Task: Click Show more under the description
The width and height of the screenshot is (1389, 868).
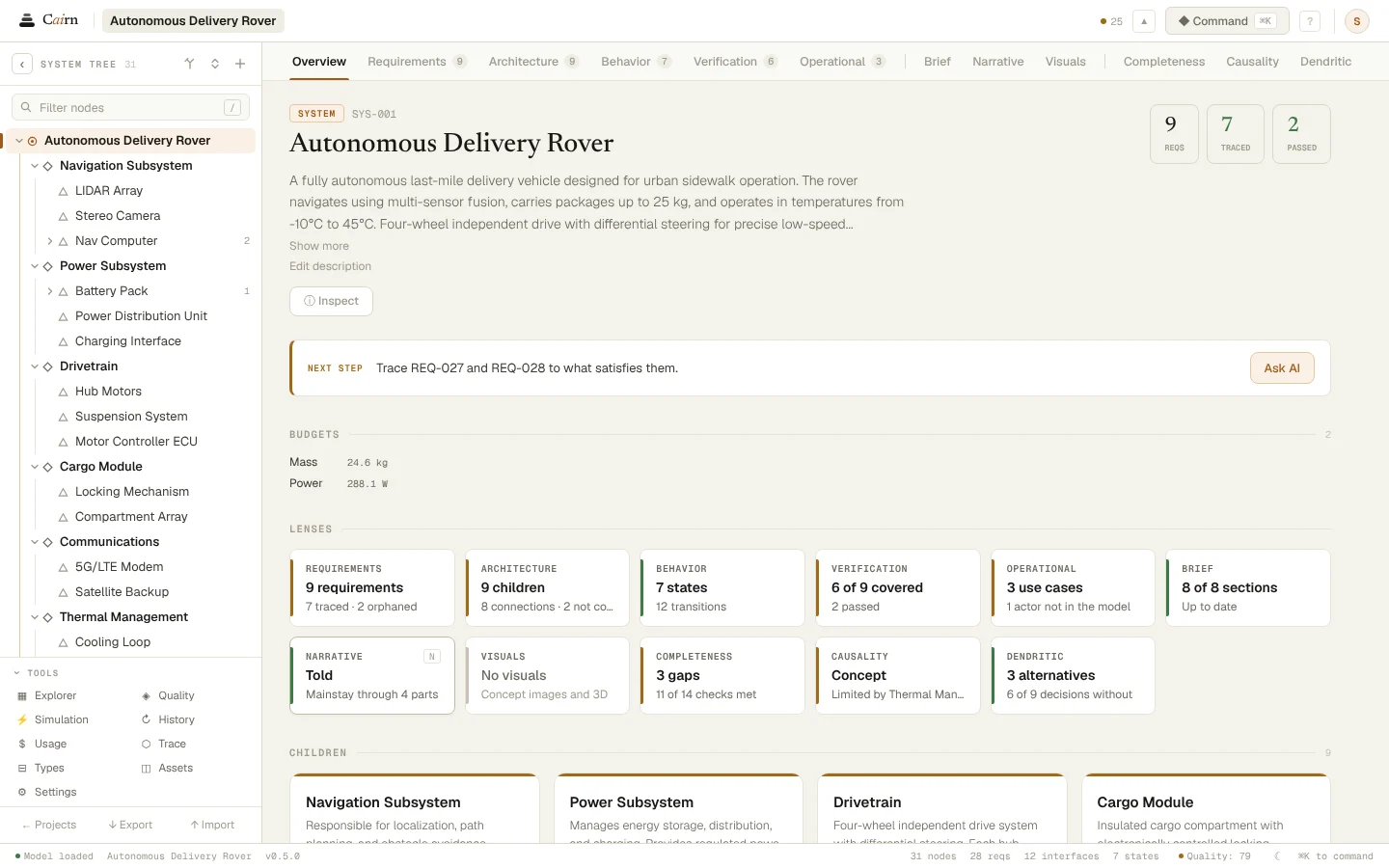Action: click(319, 246)
